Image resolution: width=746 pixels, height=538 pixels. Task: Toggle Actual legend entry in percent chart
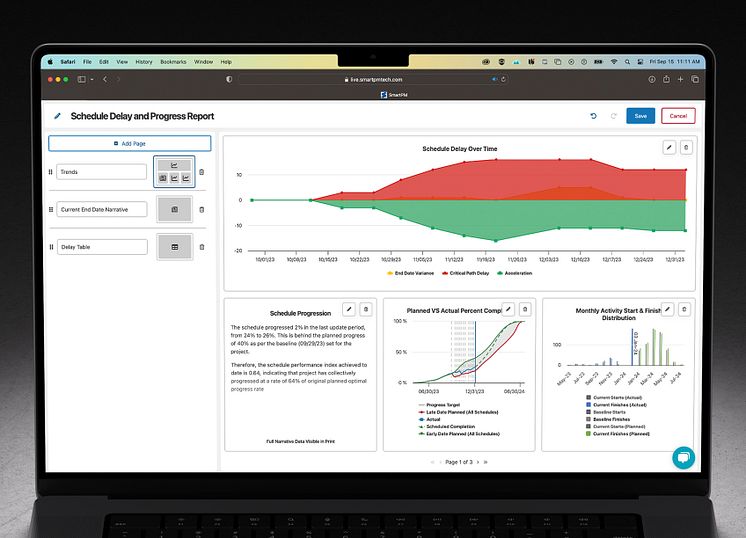429,420
